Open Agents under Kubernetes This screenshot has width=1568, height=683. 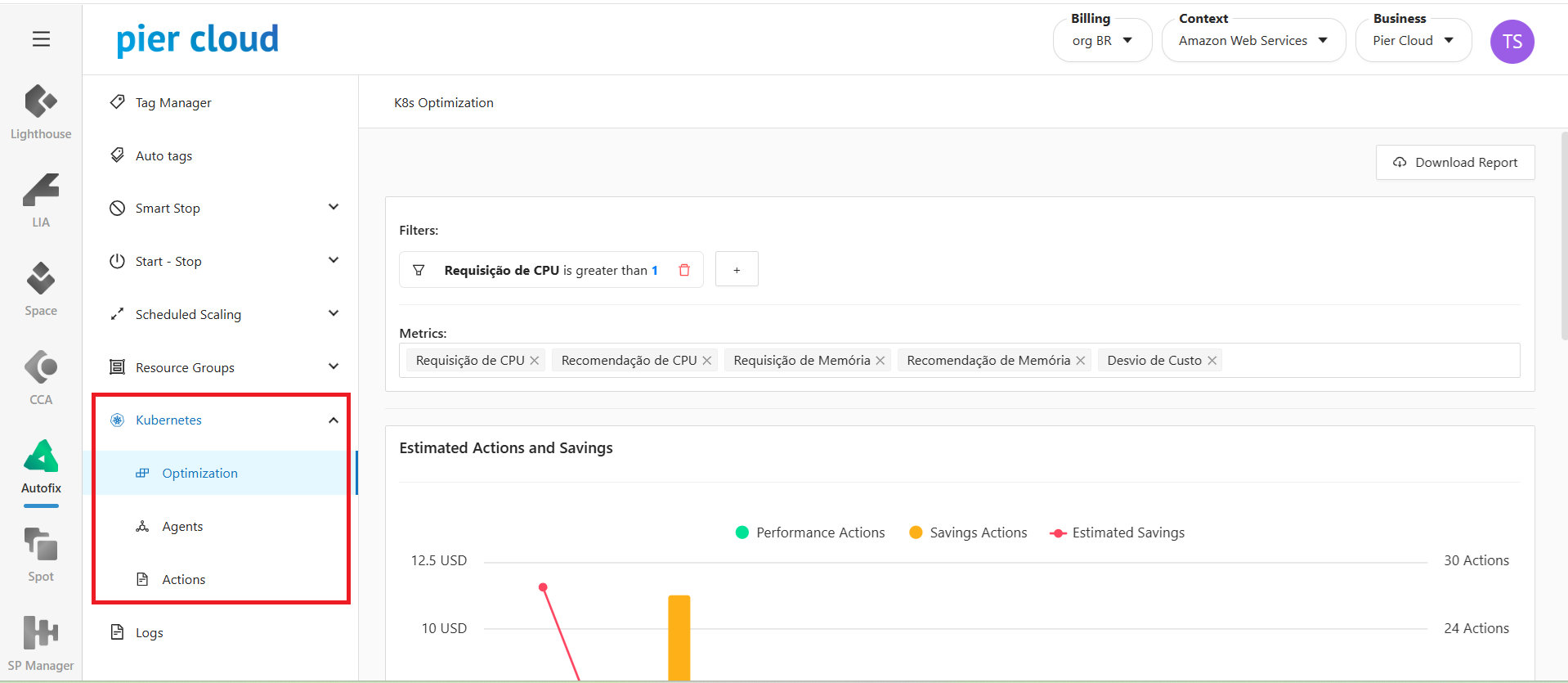pyautogui.click(x=182, y=526)
